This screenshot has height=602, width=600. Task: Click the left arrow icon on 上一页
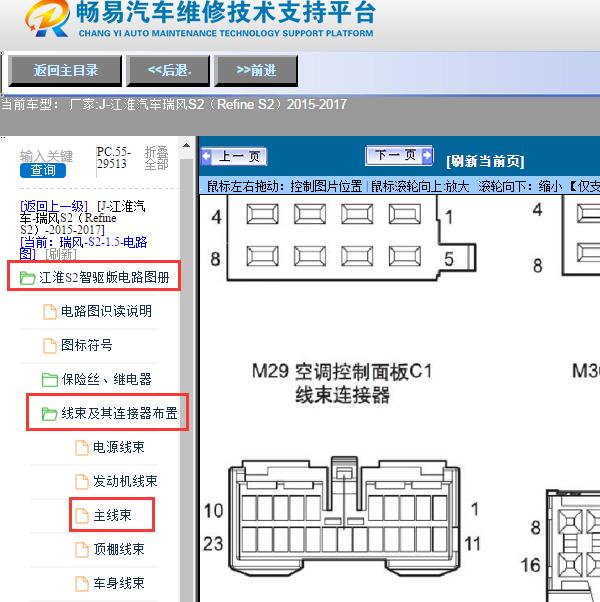(x=207, y=157)
